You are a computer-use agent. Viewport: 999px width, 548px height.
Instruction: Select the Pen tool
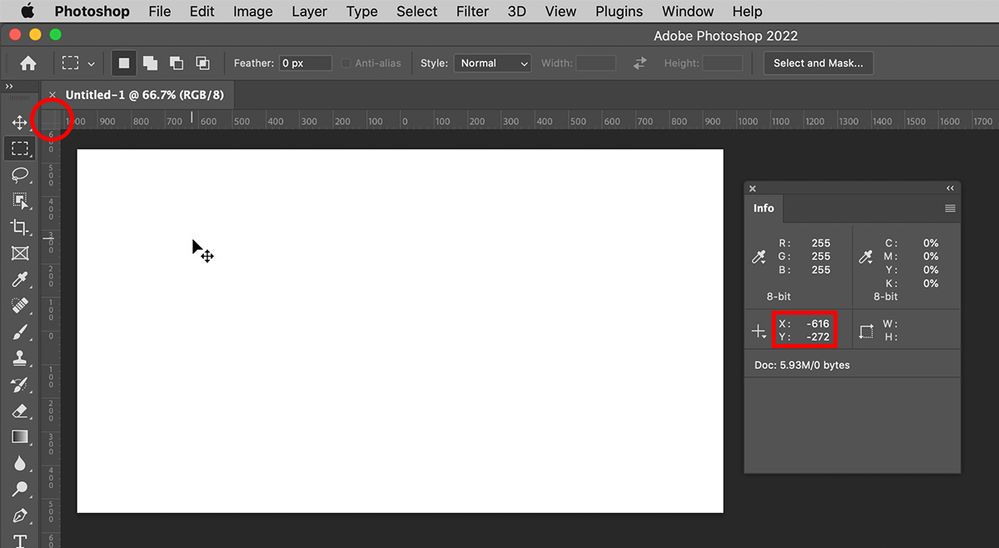coord(20,515)
